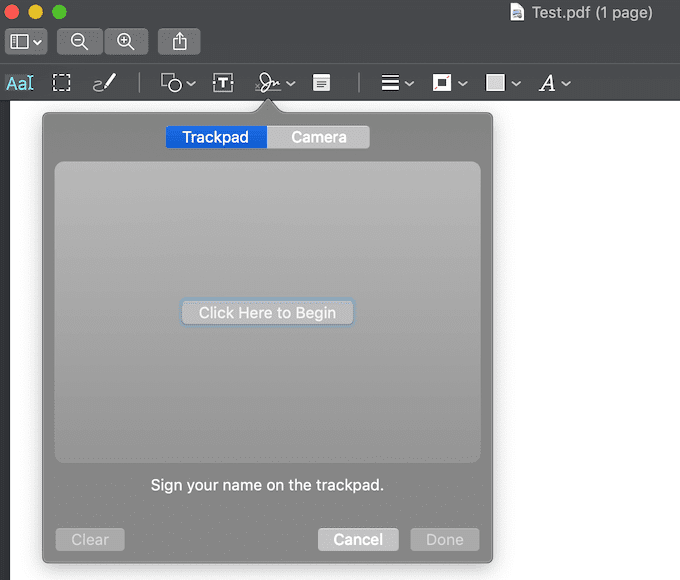Expand the Border Color dropdown arrow

[x=463, y=83]
